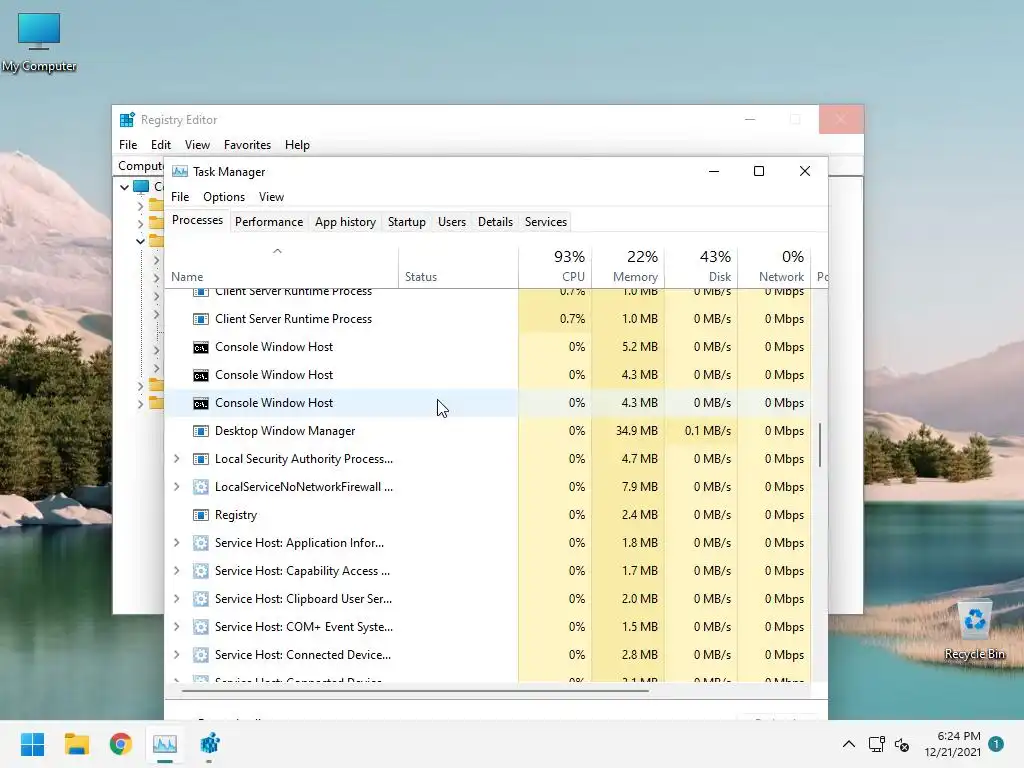1024x768 pixels.
Task: Switch to the Performance tab
Action: coord(269,222)
